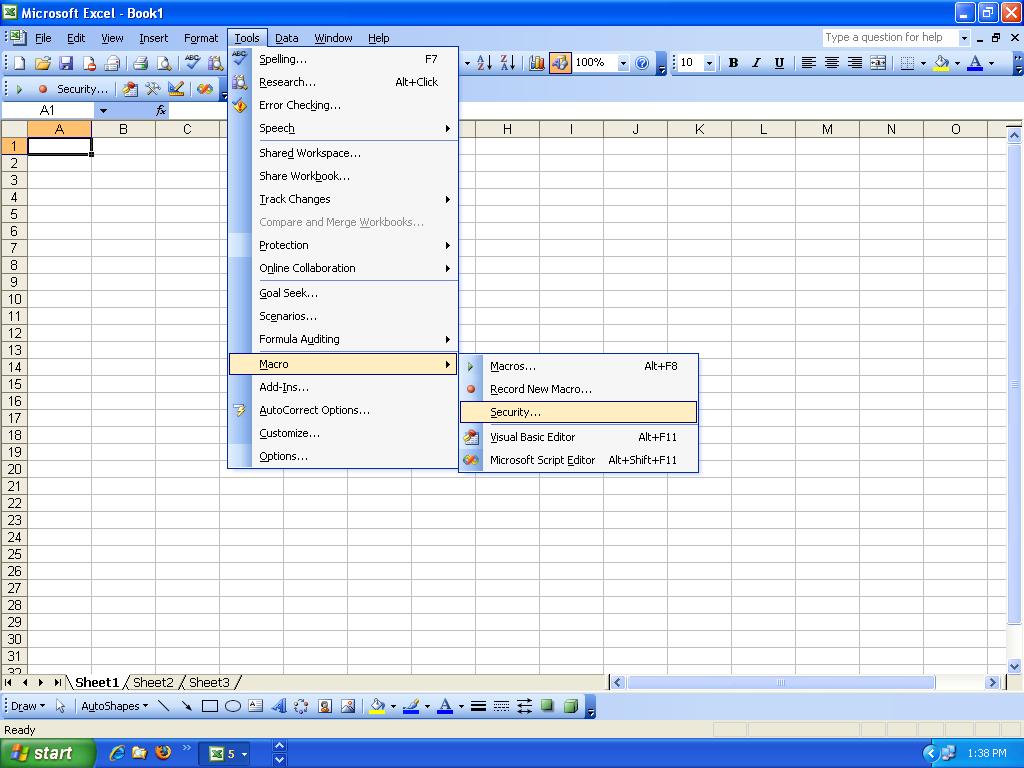Create a new blank workbook icon
The height and width of the screenshot is (768, 1024).
20,63
